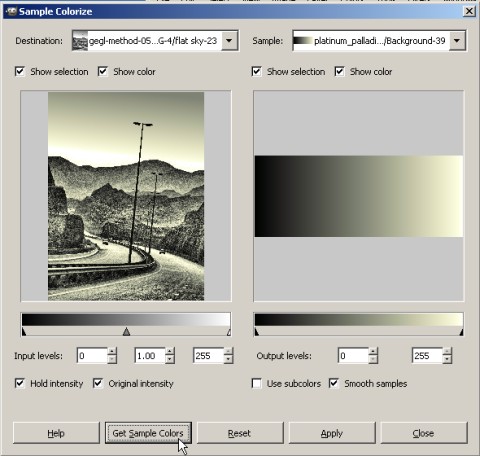Click the sample gradient thumbnail icon
Viewport: 480px width, 456px height.
coord(302,41)
